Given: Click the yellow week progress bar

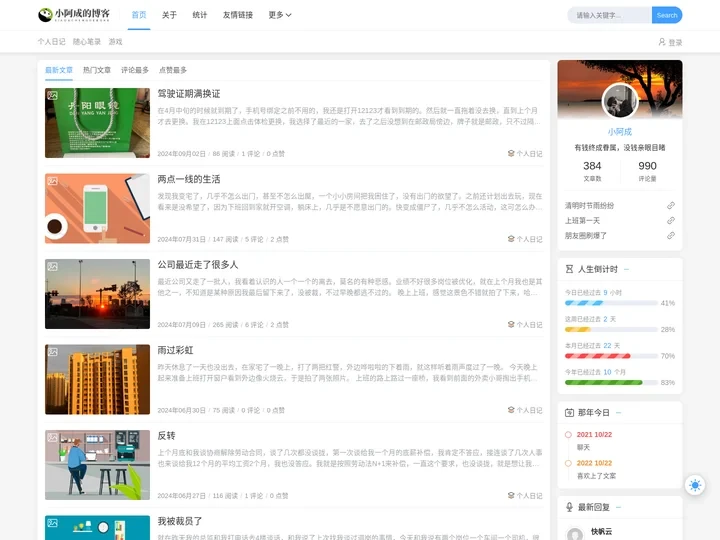Looking at the screenshot, I should (611, 330).
